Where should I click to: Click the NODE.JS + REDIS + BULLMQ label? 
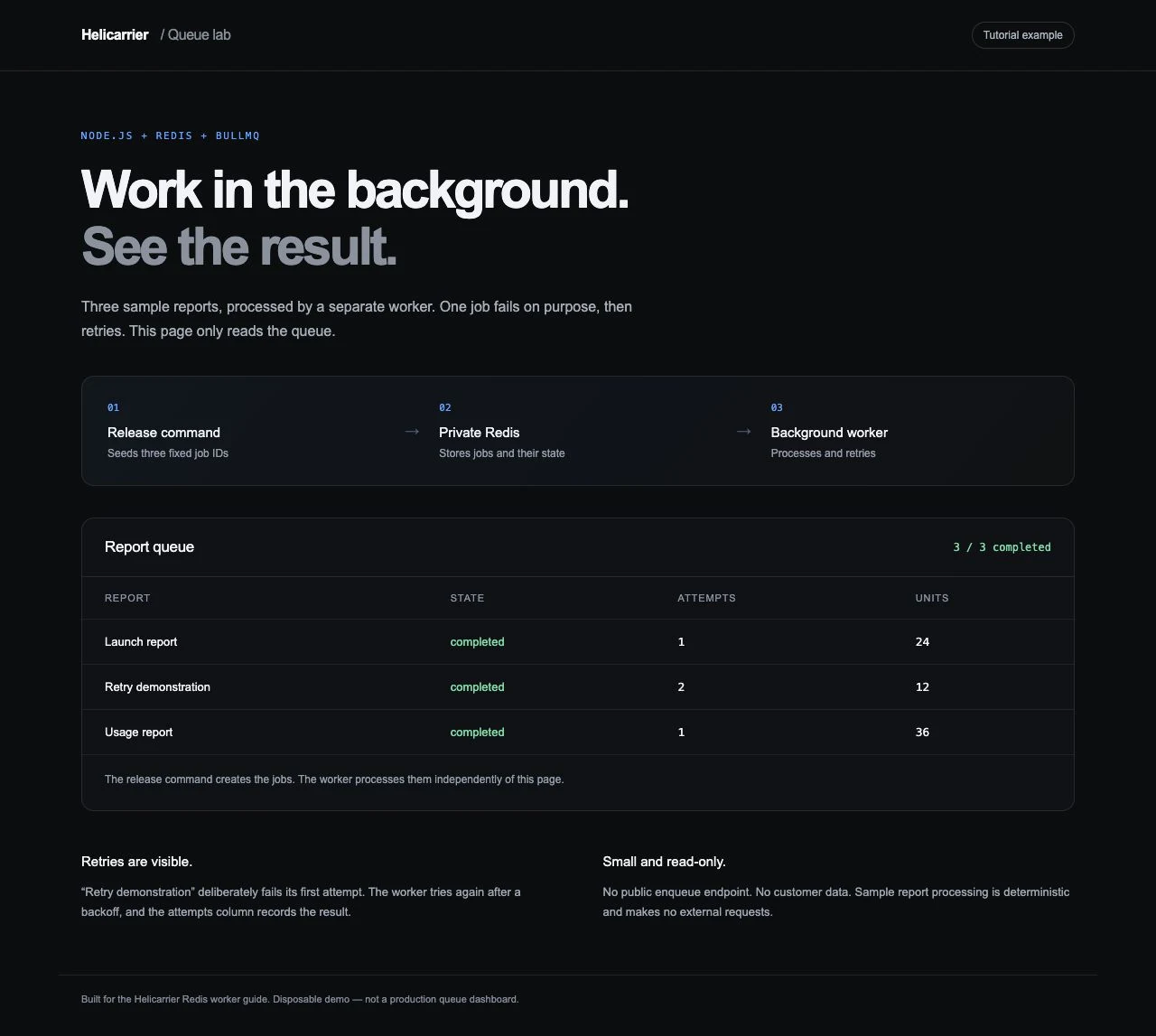coord(171,135)
